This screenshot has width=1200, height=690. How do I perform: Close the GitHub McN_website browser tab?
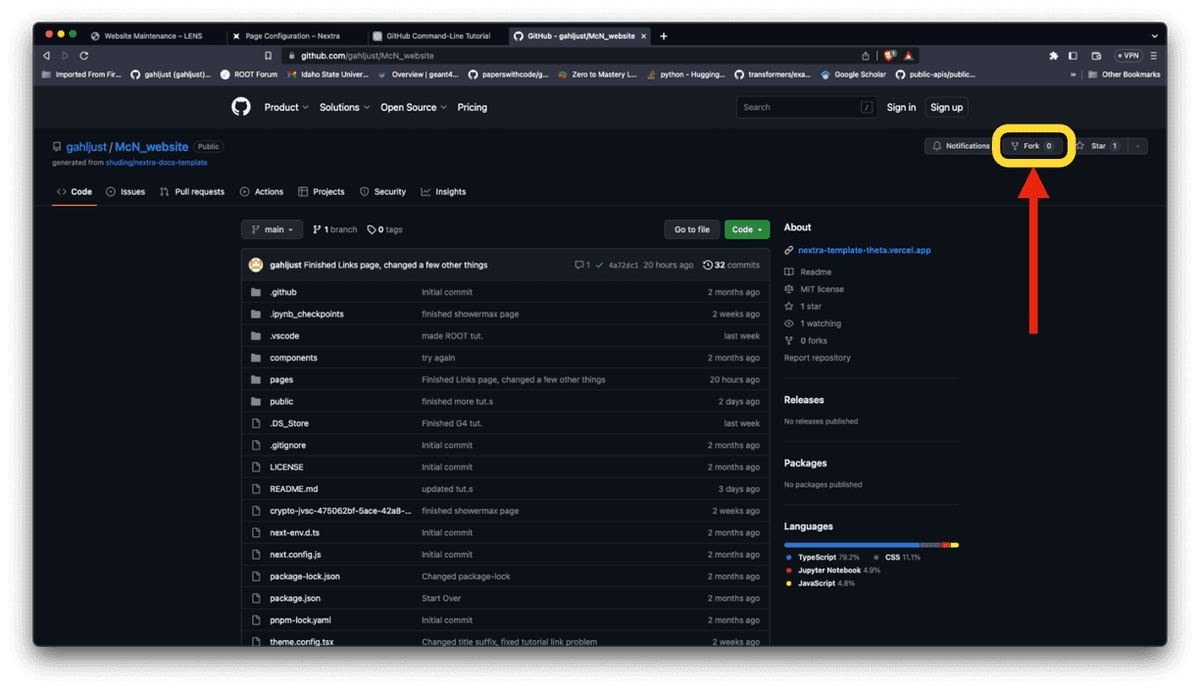(x=644, y=36)
